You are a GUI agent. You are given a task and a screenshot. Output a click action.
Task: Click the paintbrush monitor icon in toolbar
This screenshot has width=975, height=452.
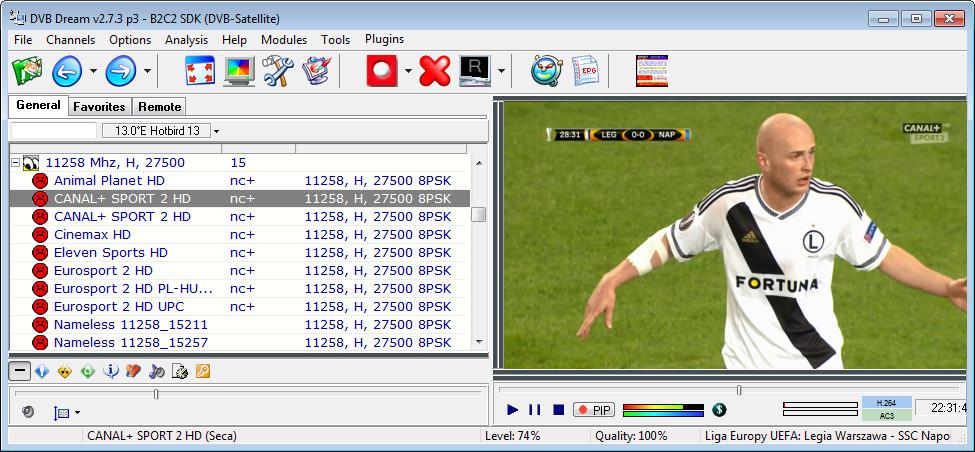[317, 71]
